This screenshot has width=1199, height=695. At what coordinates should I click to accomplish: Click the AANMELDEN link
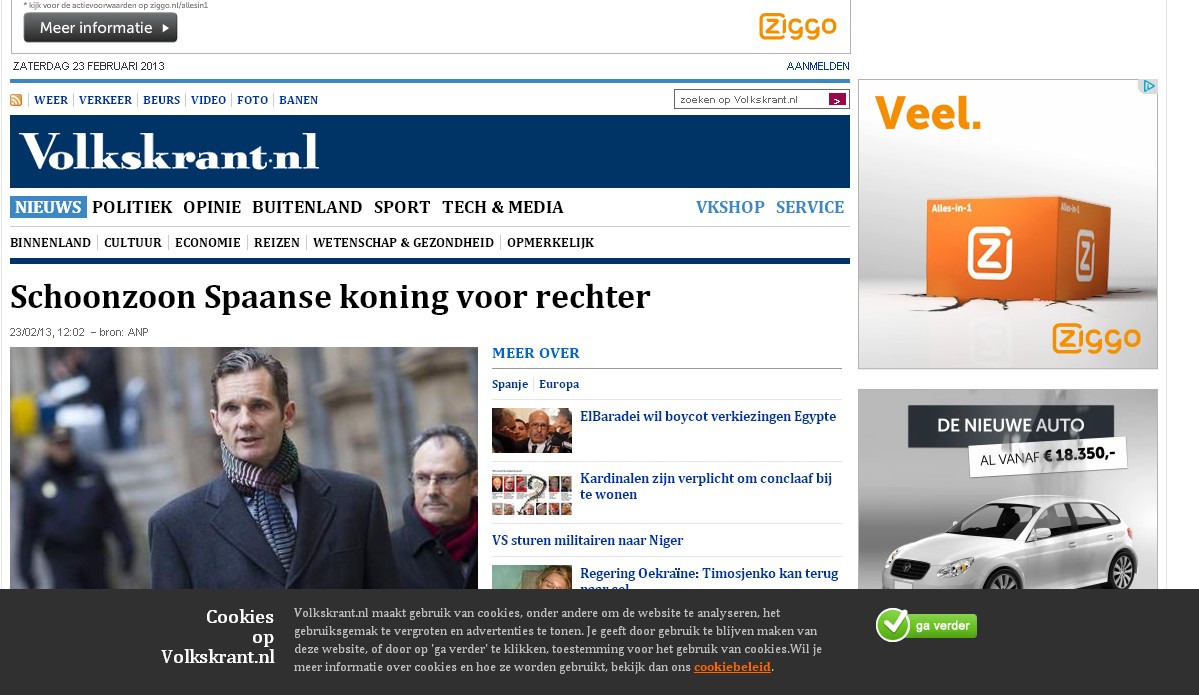click(817, 66)
